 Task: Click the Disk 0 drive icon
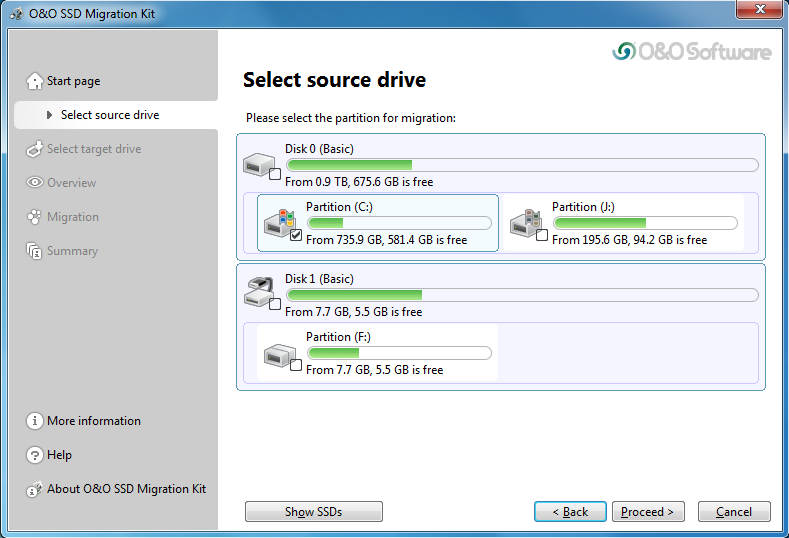click(x=260, y=162)
